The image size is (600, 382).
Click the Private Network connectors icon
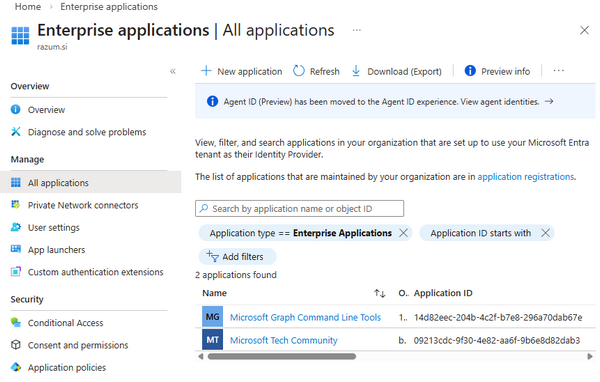pyautogui.click(x=16, y=204)
